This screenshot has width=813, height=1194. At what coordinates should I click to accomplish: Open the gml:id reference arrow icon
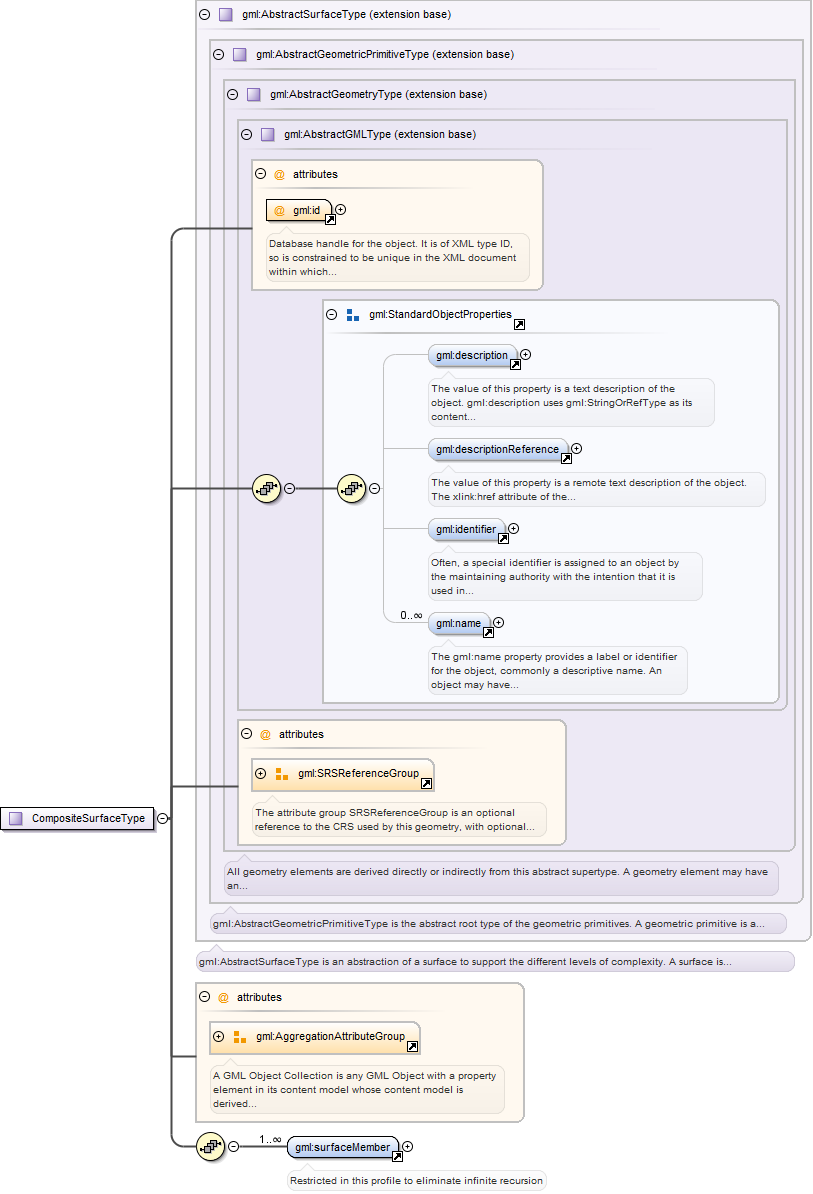click(x=330, y=219)
